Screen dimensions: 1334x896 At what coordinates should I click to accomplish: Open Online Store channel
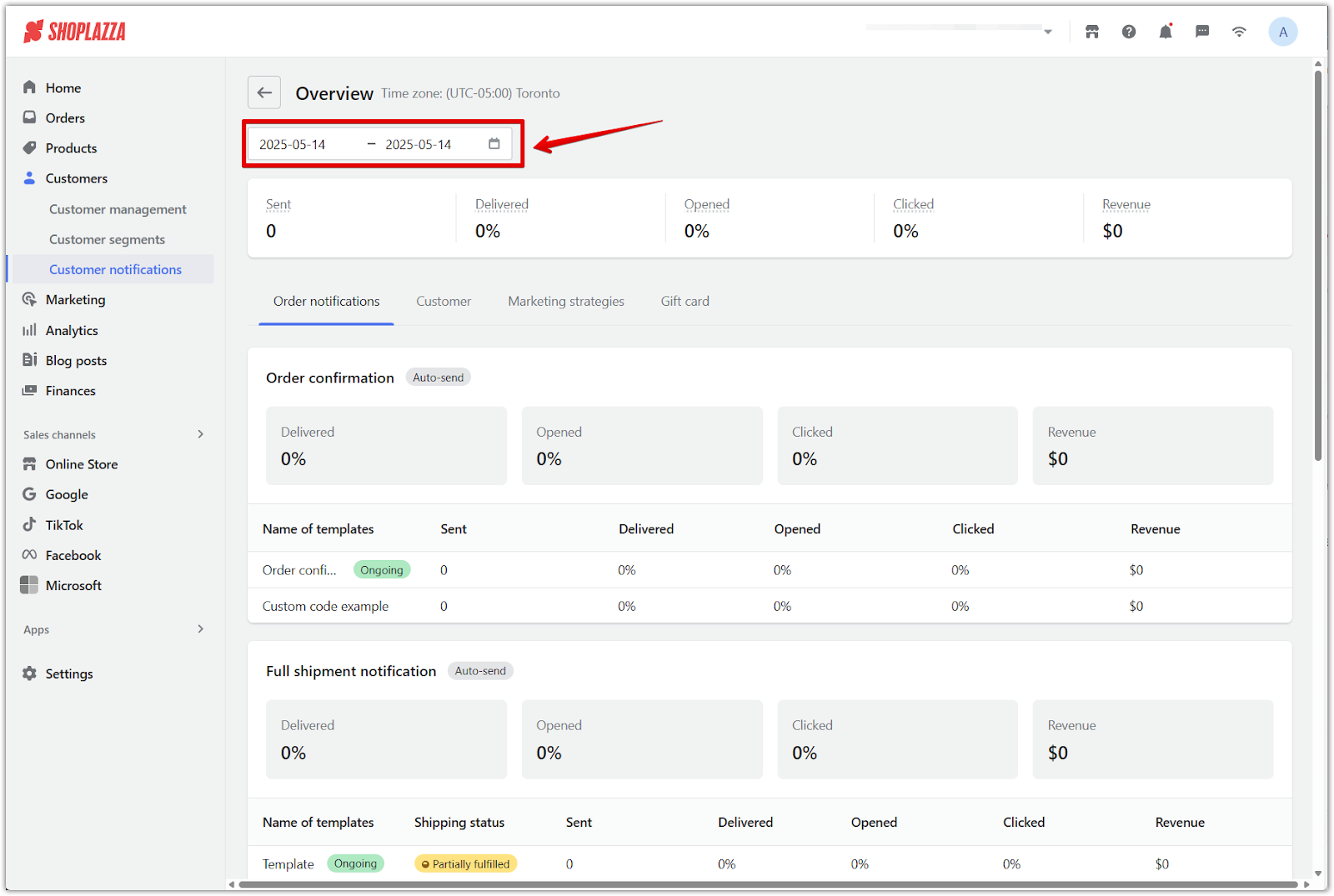[x=82, y=464]
